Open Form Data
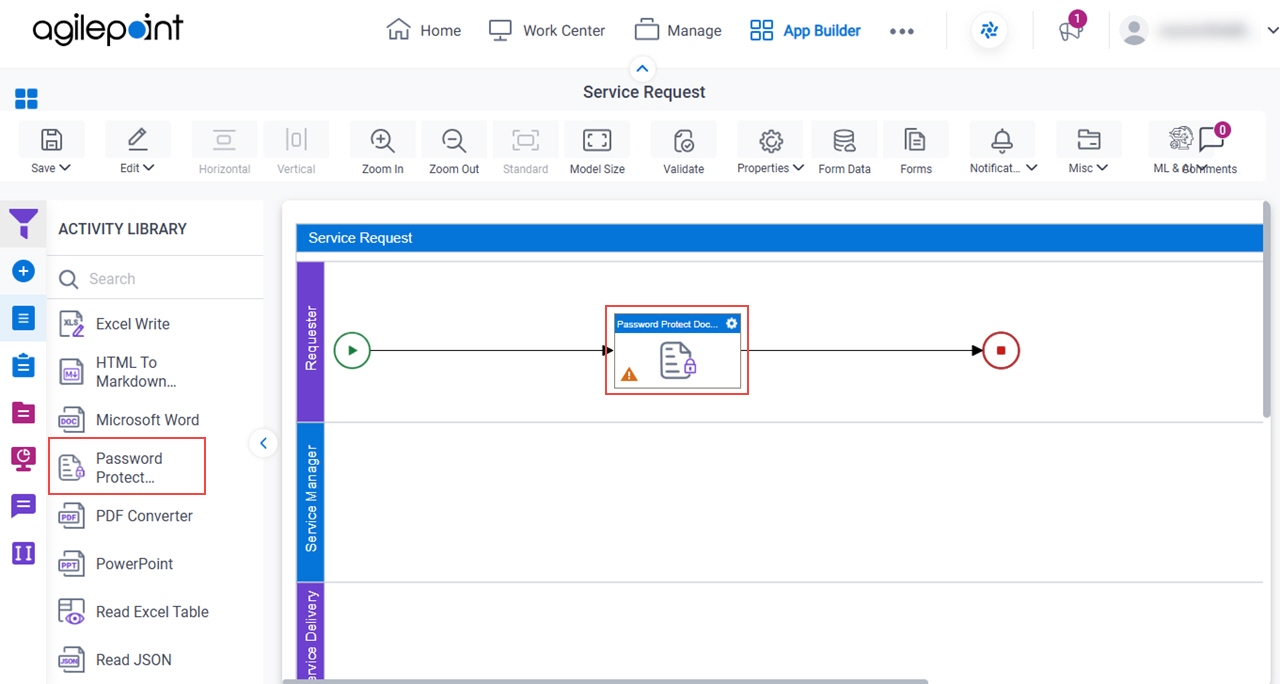The width and height of the screenshot is (1280, 684). (844, 150)
